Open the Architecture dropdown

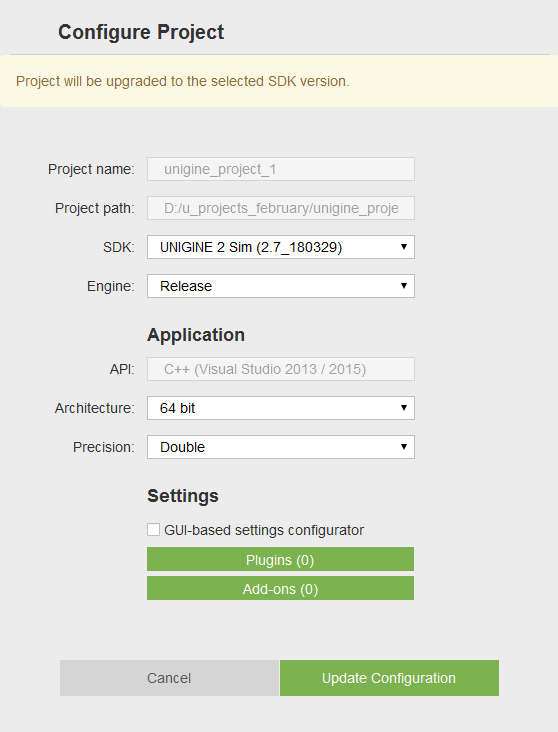[281, 408]
